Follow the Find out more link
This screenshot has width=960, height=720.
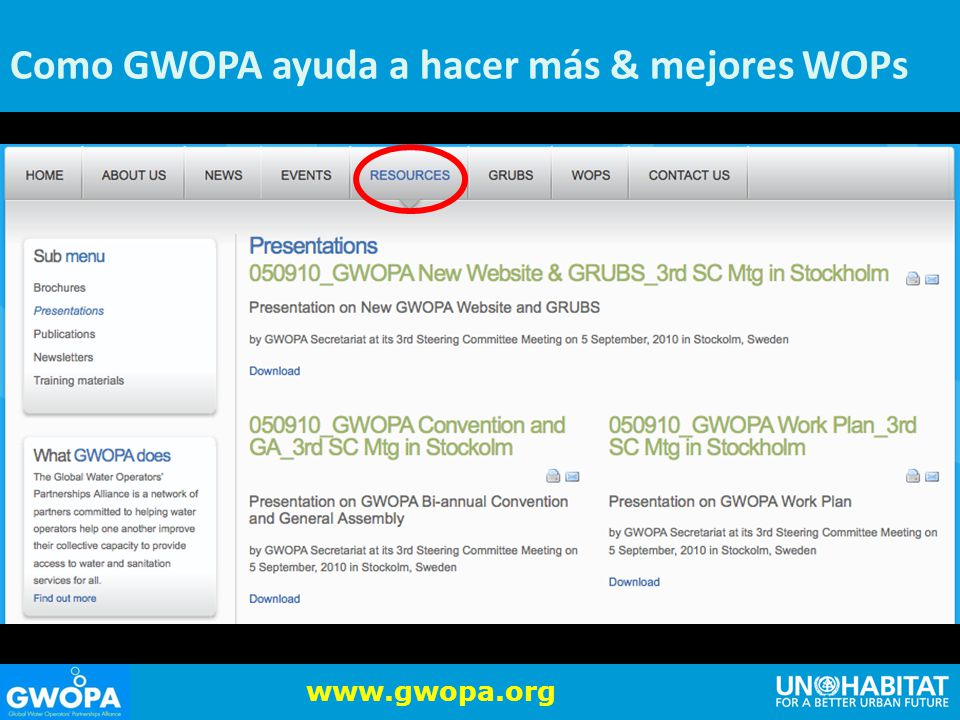[64, 598]
